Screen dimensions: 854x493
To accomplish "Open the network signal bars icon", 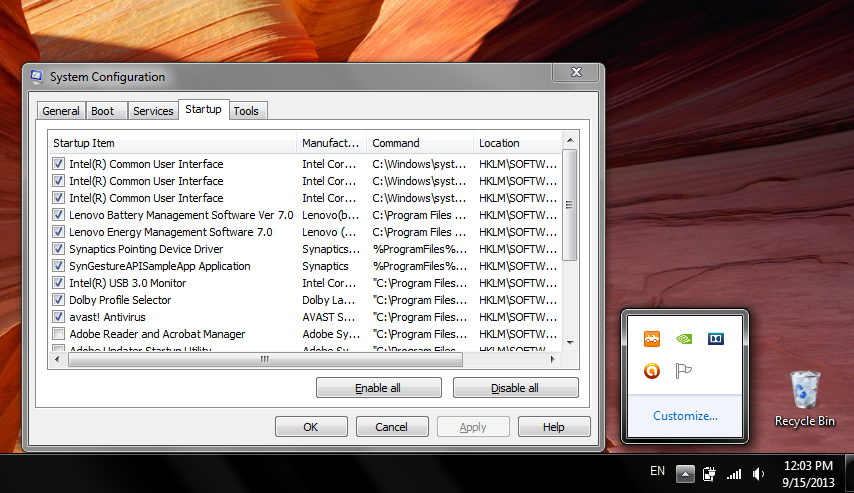I will [x=734, y=474].
